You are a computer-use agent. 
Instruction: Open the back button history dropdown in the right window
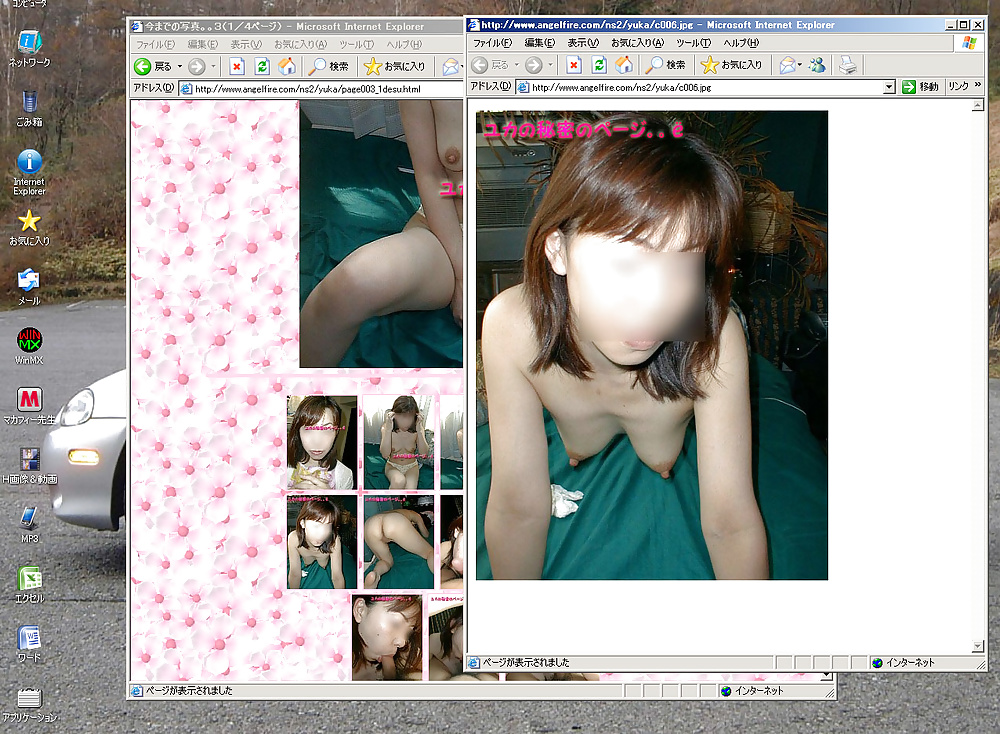517,65
